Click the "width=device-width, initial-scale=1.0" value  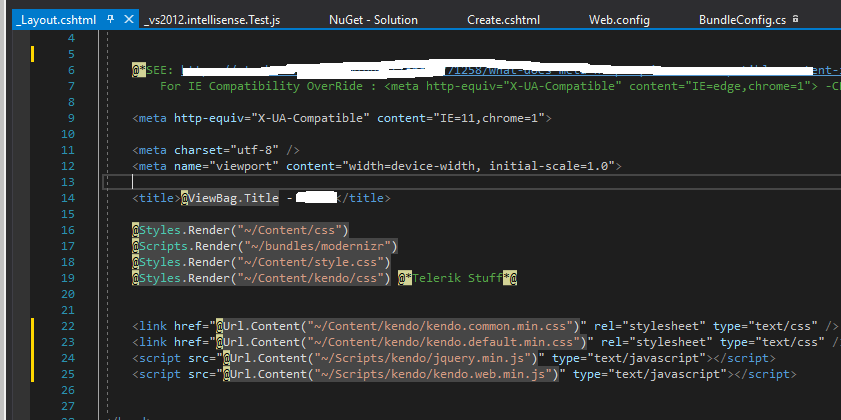[x=478, y=166]
